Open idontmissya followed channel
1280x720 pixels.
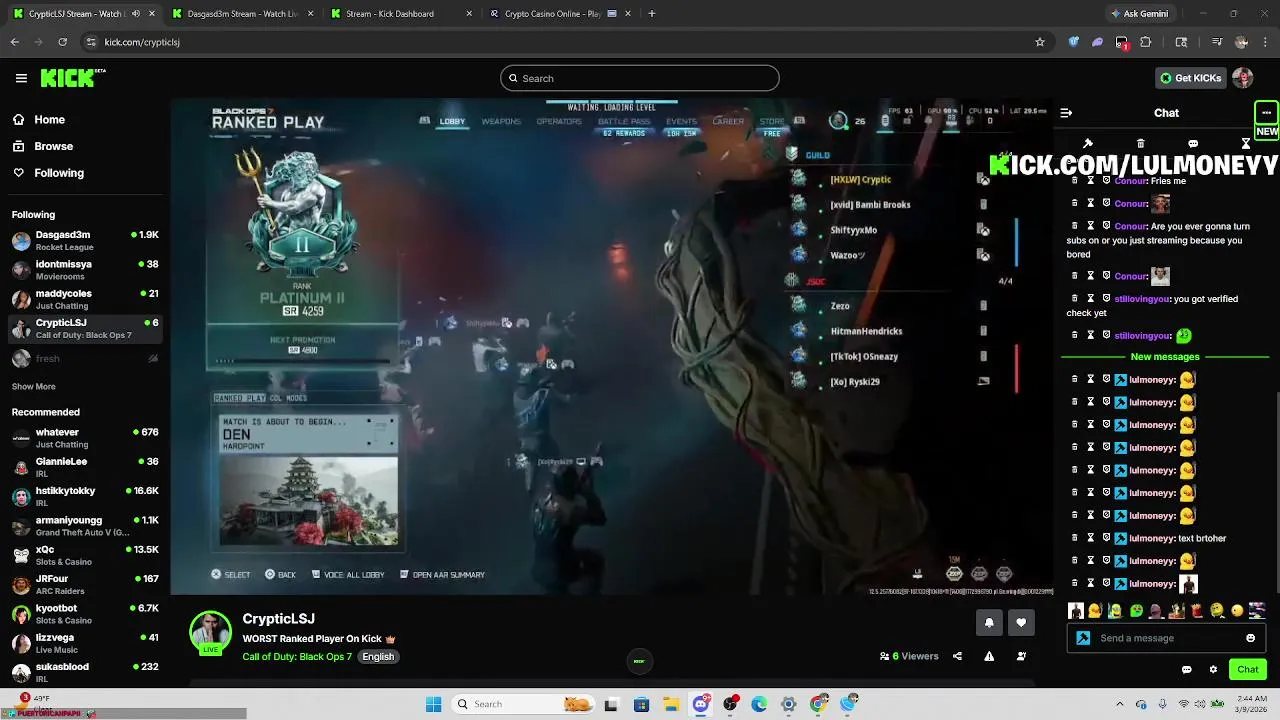point(85,269)
